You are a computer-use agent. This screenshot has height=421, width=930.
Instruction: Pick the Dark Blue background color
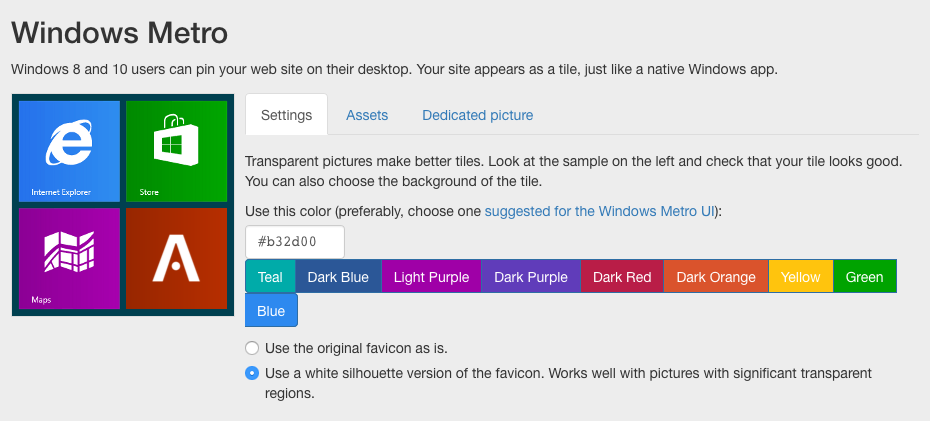[338, 277]
